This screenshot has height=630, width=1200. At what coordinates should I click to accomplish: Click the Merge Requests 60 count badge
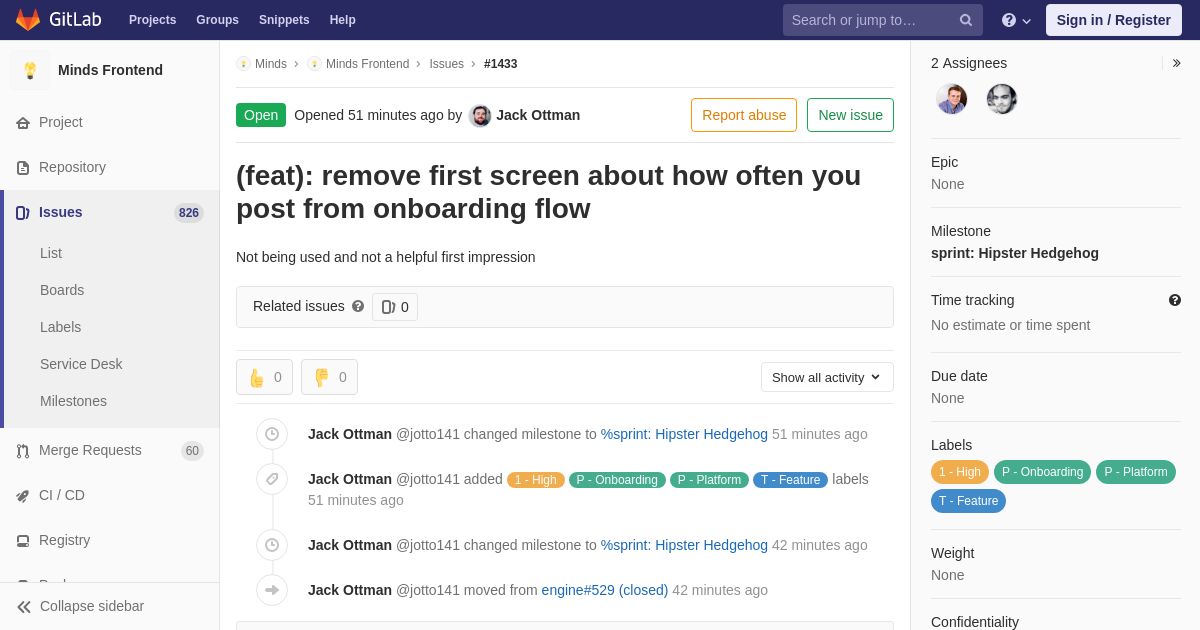pos(192,451)
